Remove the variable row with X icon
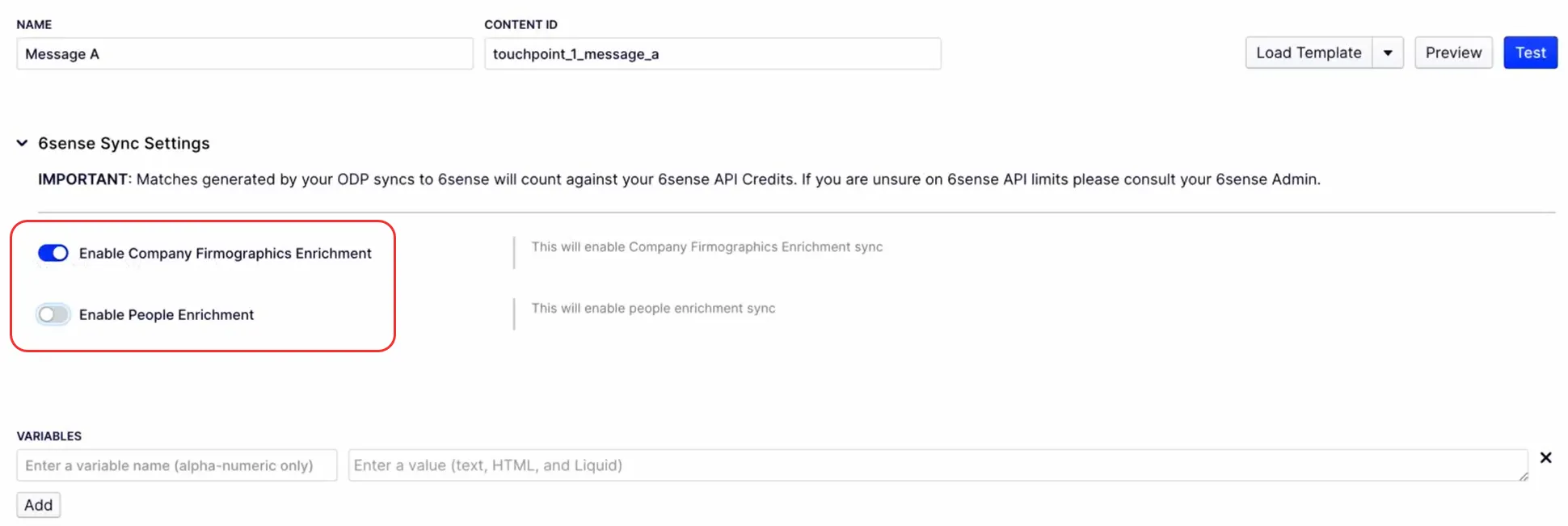 click(x=1545, y=457)
